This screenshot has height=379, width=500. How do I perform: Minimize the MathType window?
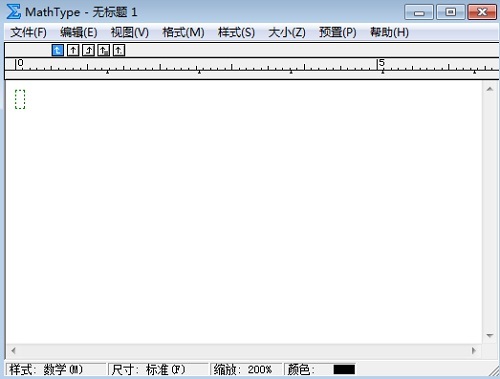[x=419, y=12]
